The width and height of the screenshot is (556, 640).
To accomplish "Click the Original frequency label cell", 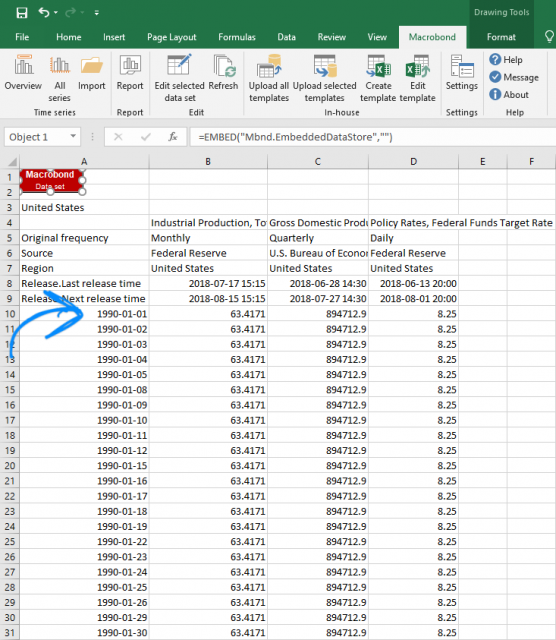I will click(84, 238).
